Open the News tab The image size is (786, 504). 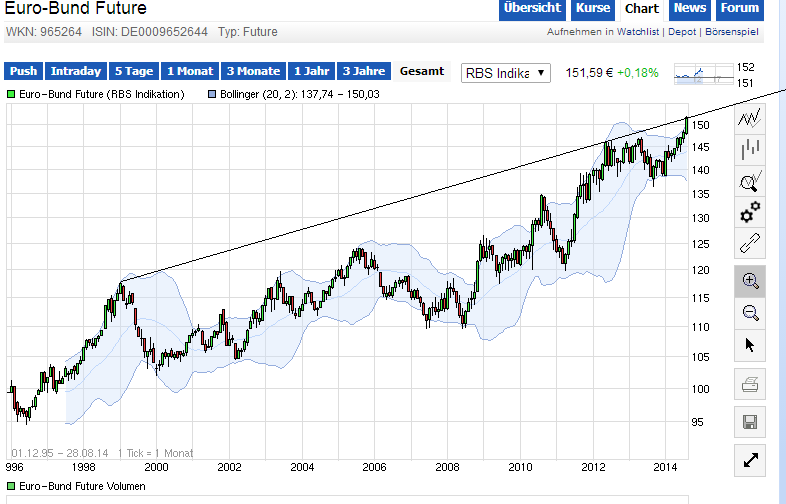[x=690, y=9]
